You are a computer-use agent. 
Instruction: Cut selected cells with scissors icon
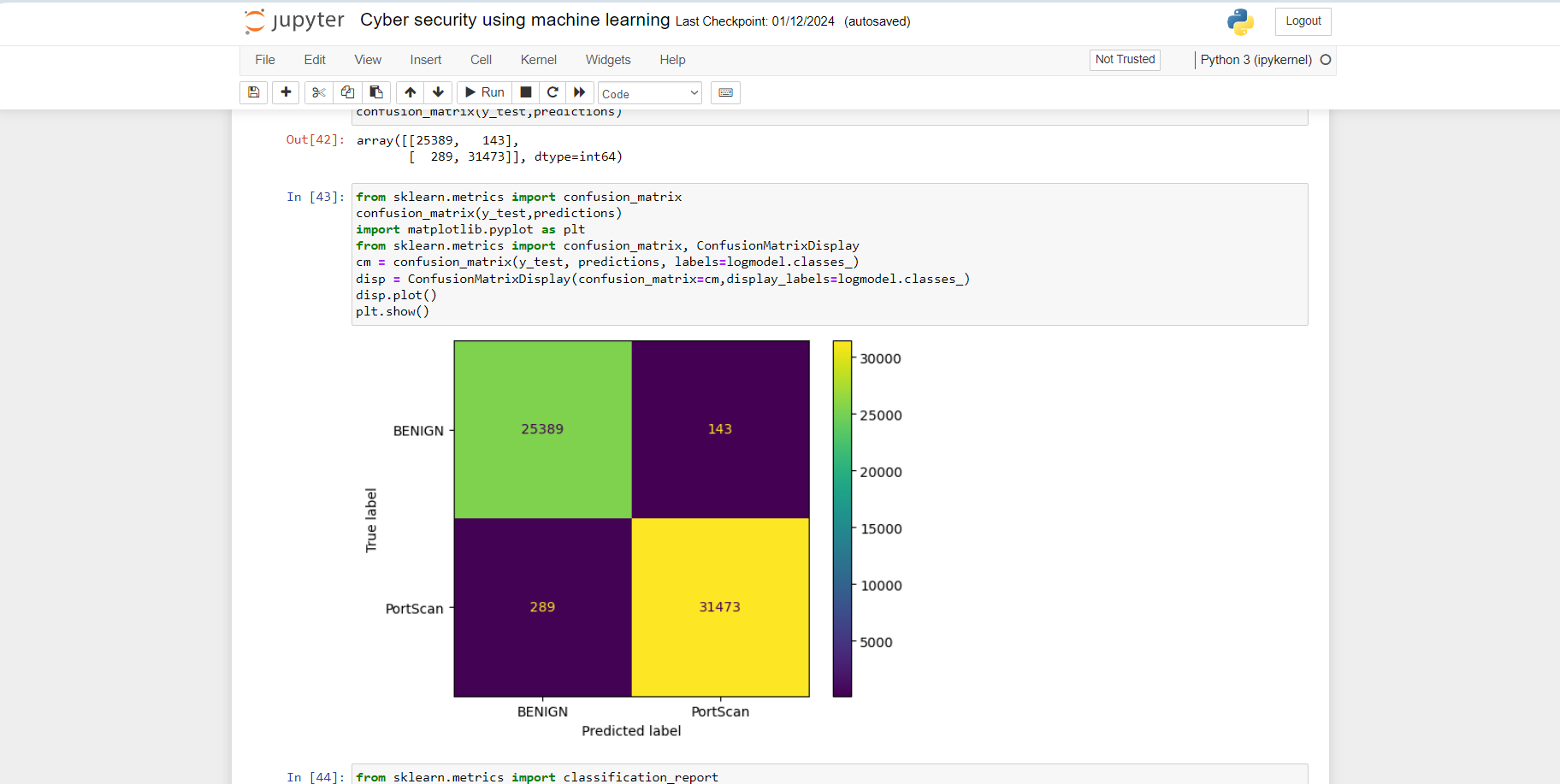[x=318, y=92]
